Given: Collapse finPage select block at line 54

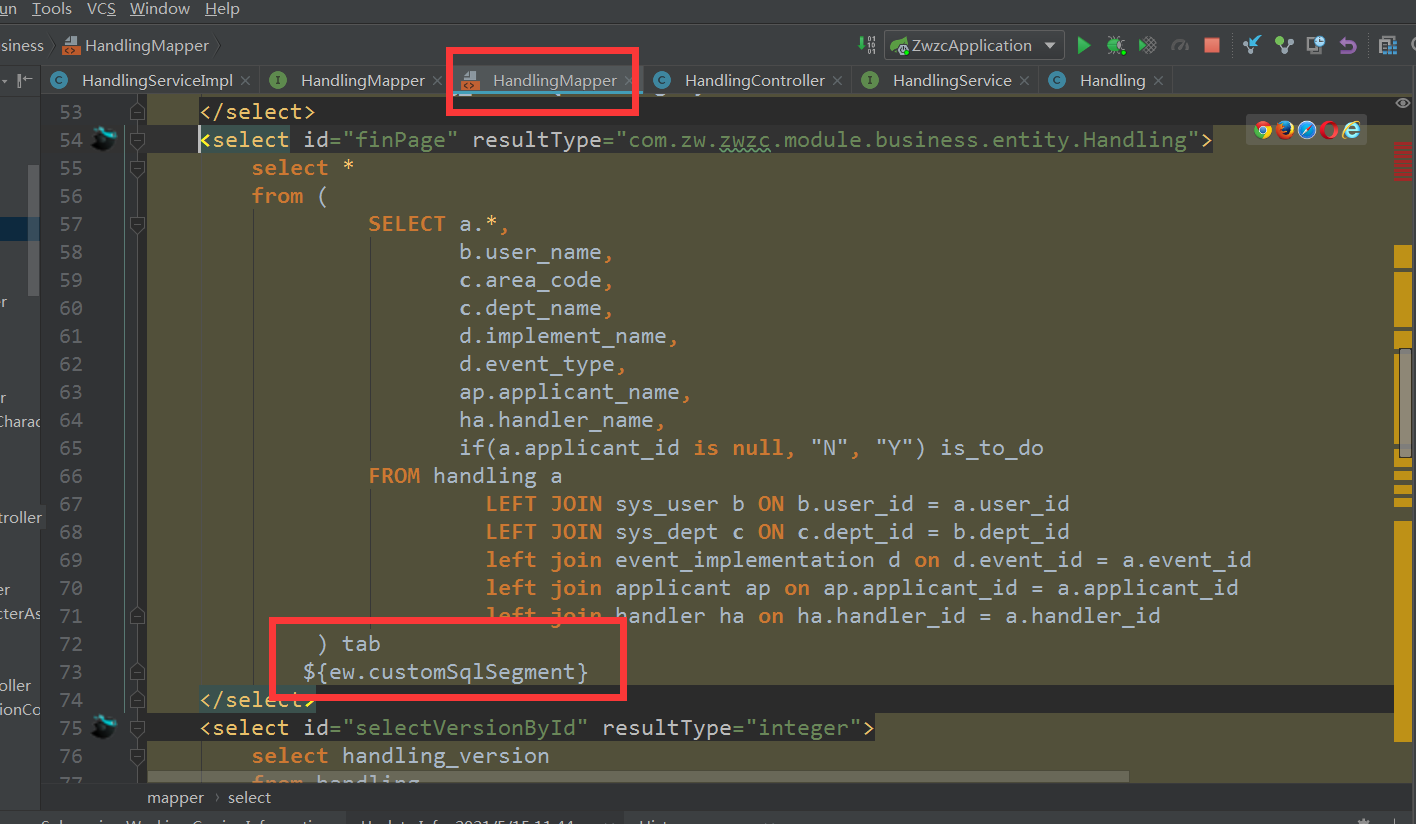Looking at the screenshot, I should click(x=137, y=139).
